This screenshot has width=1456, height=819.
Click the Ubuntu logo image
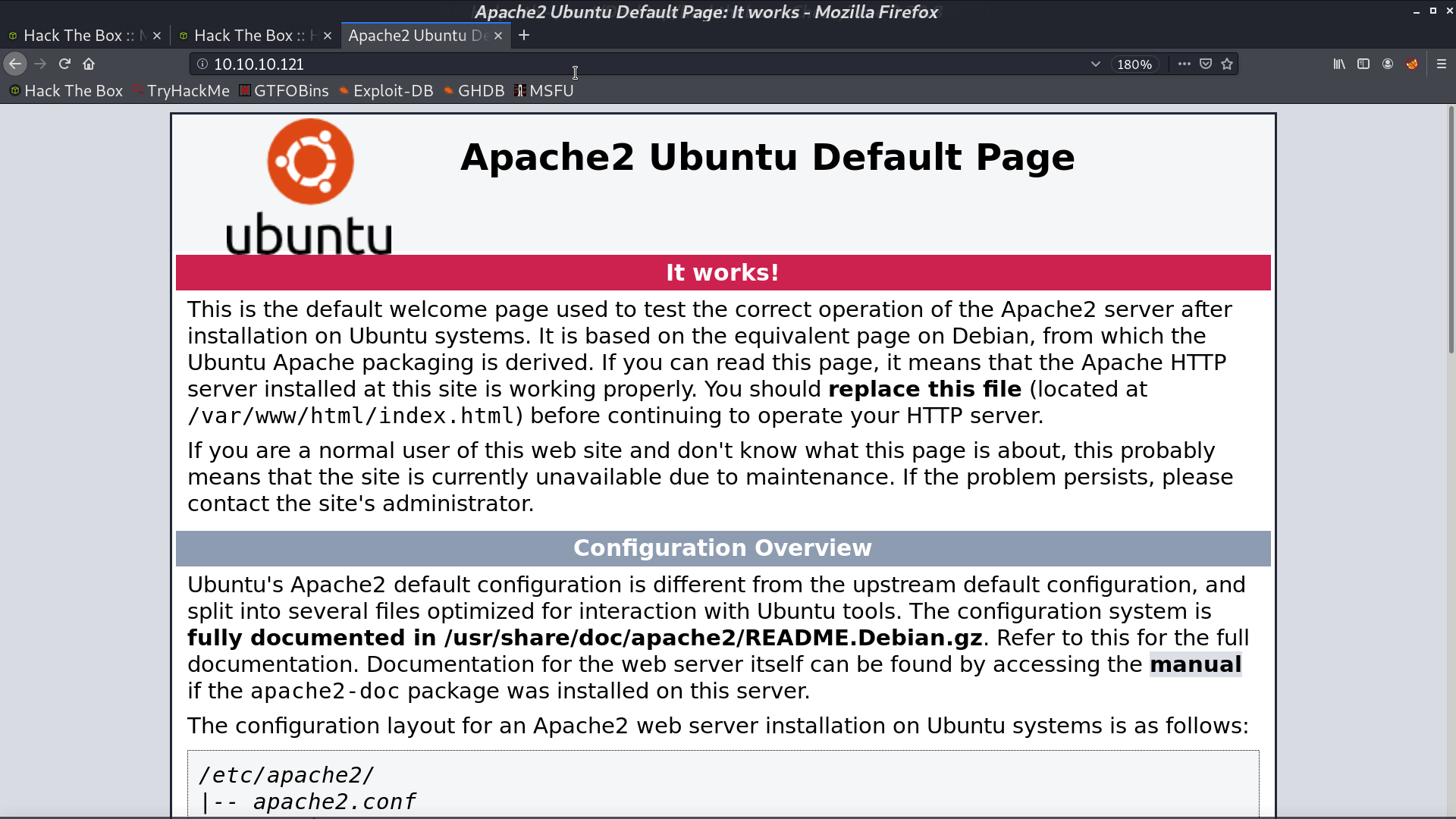click(309, 186)
